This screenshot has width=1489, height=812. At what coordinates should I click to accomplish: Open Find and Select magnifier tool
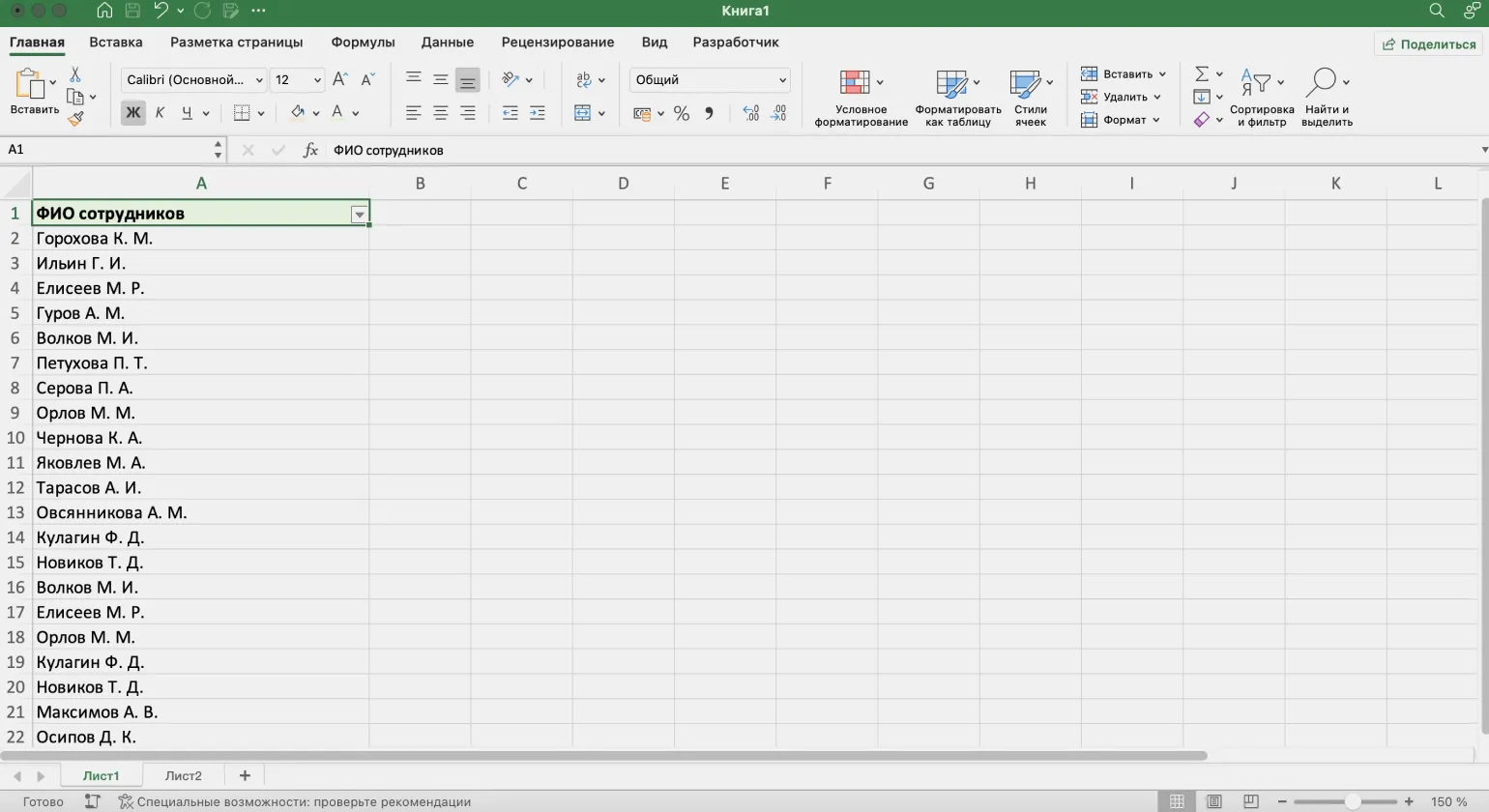[1325, 97]
